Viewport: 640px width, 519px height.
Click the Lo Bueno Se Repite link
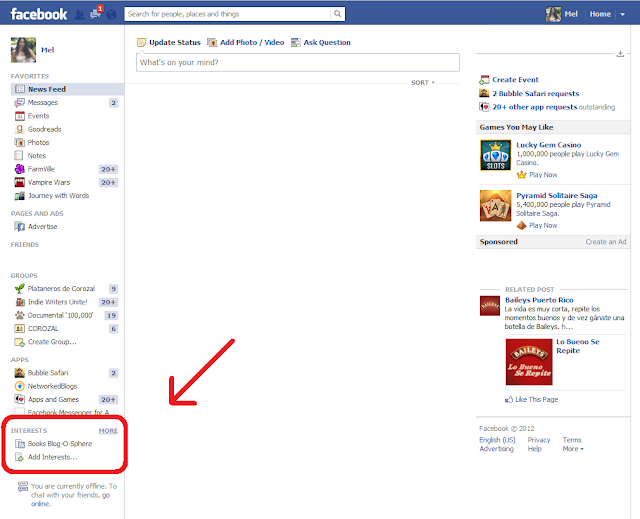[578, 346]
